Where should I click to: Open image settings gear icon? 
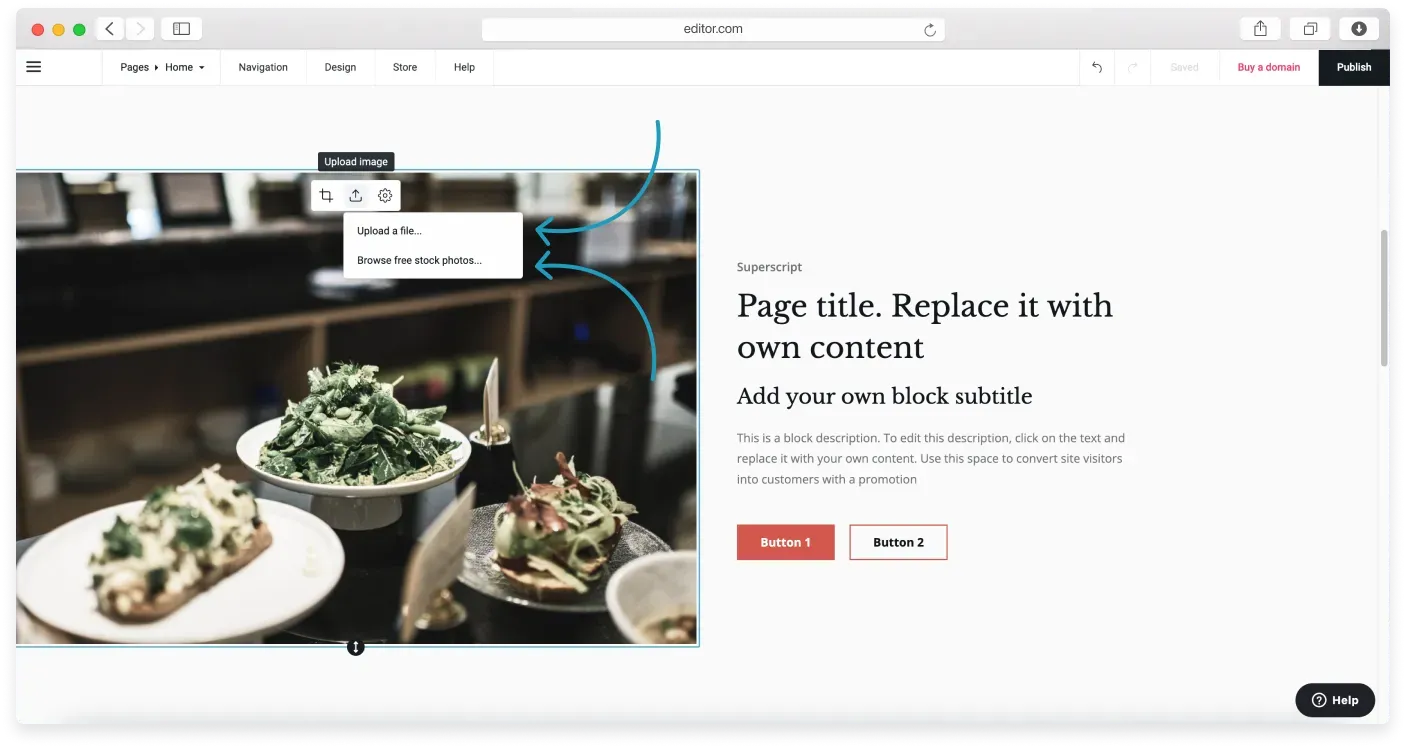click(x=385, y=196)
